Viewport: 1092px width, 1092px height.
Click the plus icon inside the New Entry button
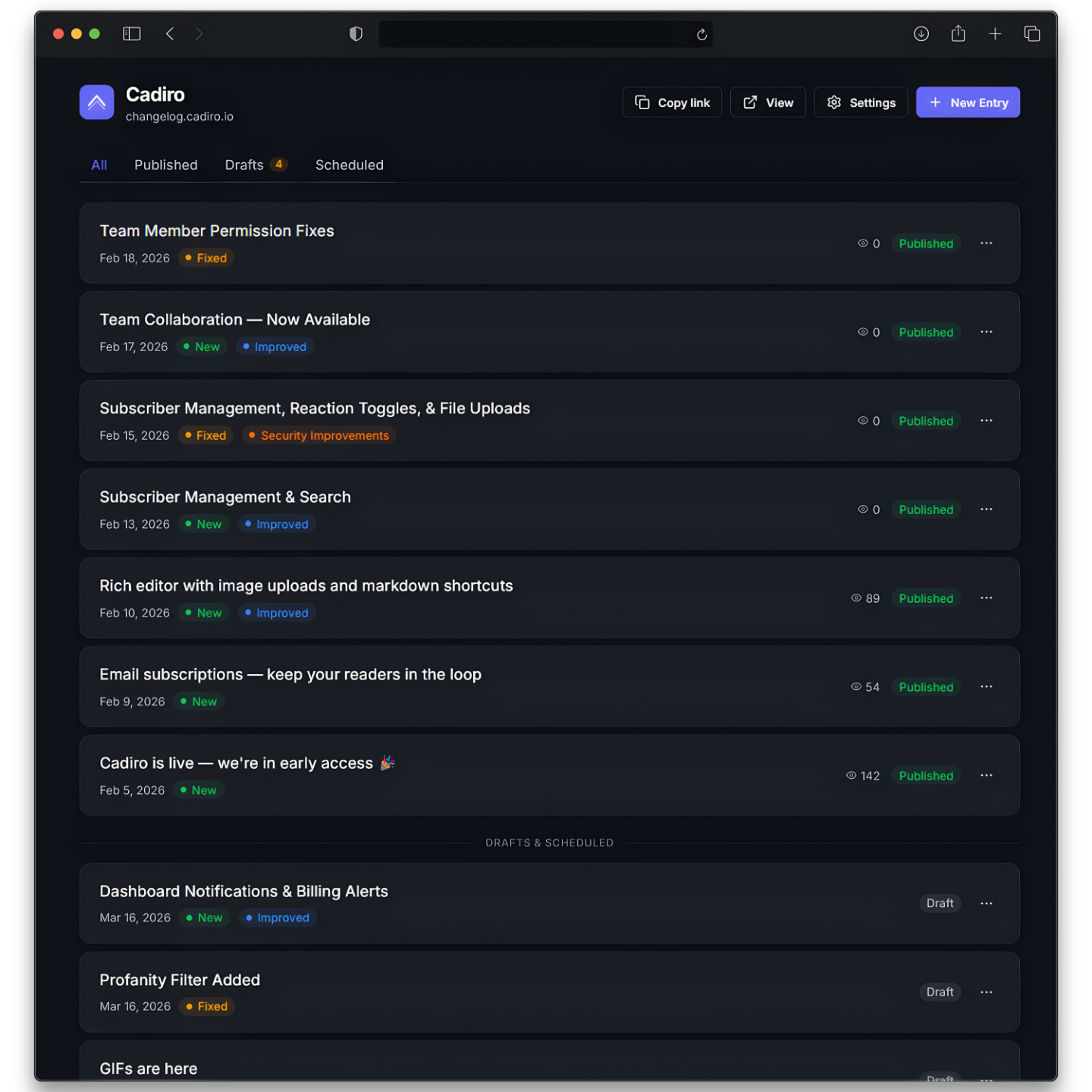click(x=936, y=102)
